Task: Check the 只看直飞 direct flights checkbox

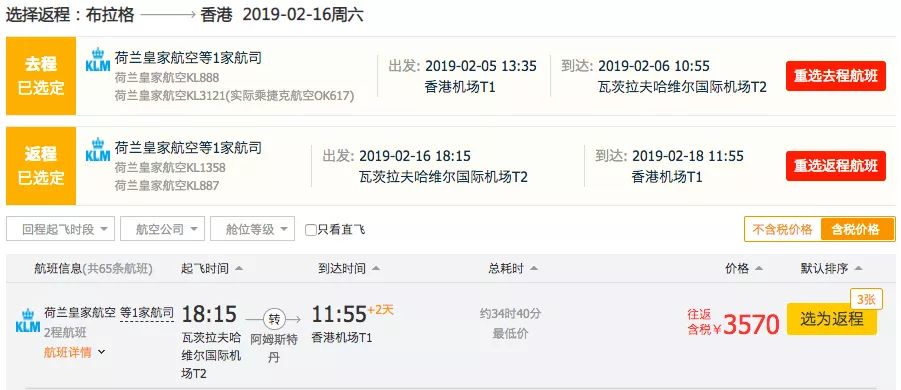Action: (310, 230)
